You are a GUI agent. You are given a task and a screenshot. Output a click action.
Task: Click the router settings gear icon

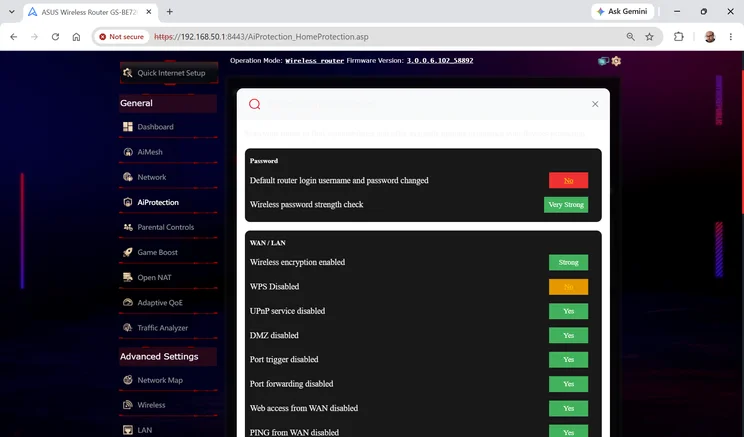616,61
